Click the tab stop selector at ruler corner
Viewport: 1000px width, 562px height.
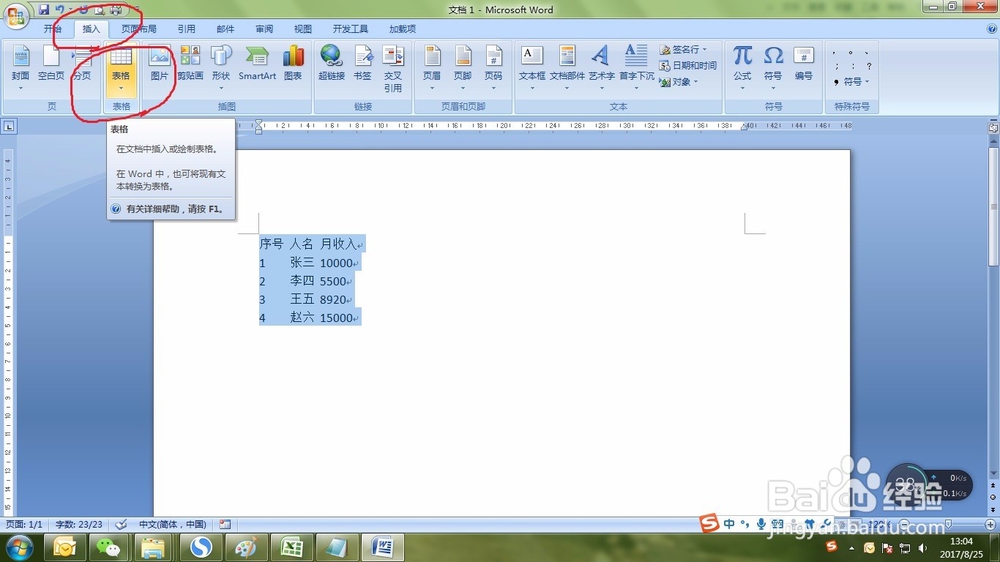coord(9,126)
